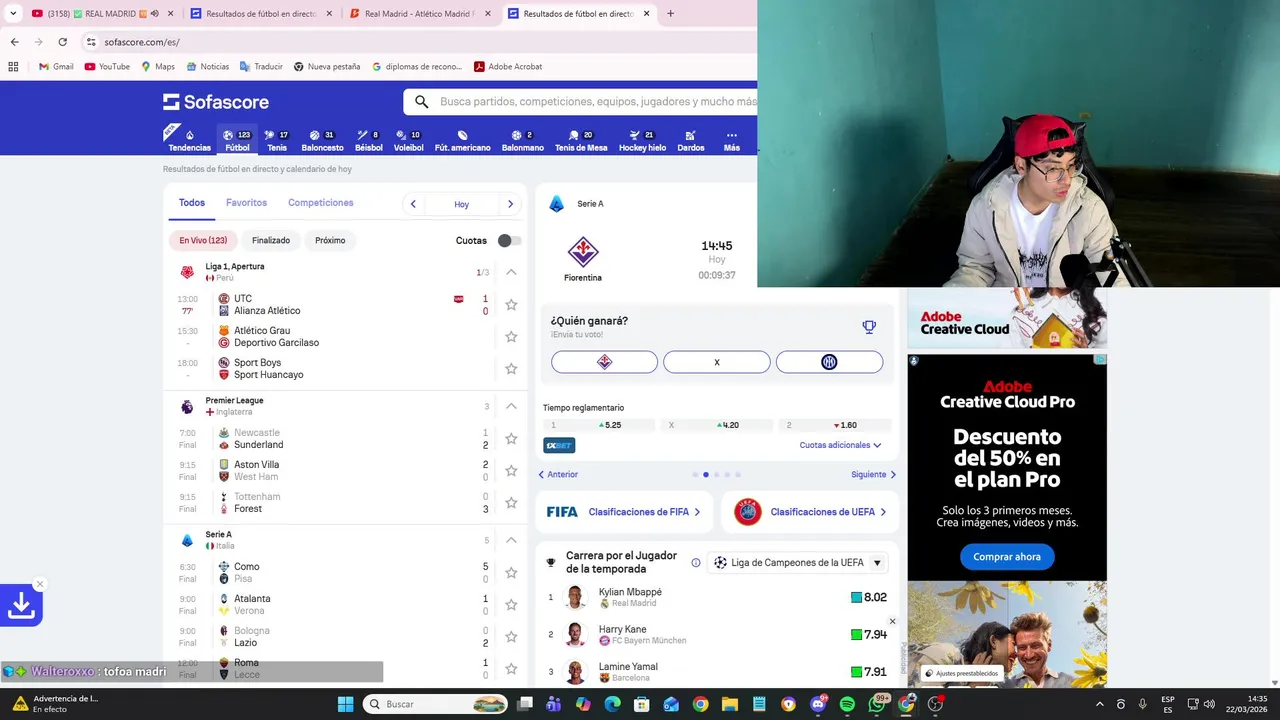The height and width of the screenshot is (720, 1280).
Task: Switch to the Competiciones tab
Action: pyautogui.click(x=321, y=203)
